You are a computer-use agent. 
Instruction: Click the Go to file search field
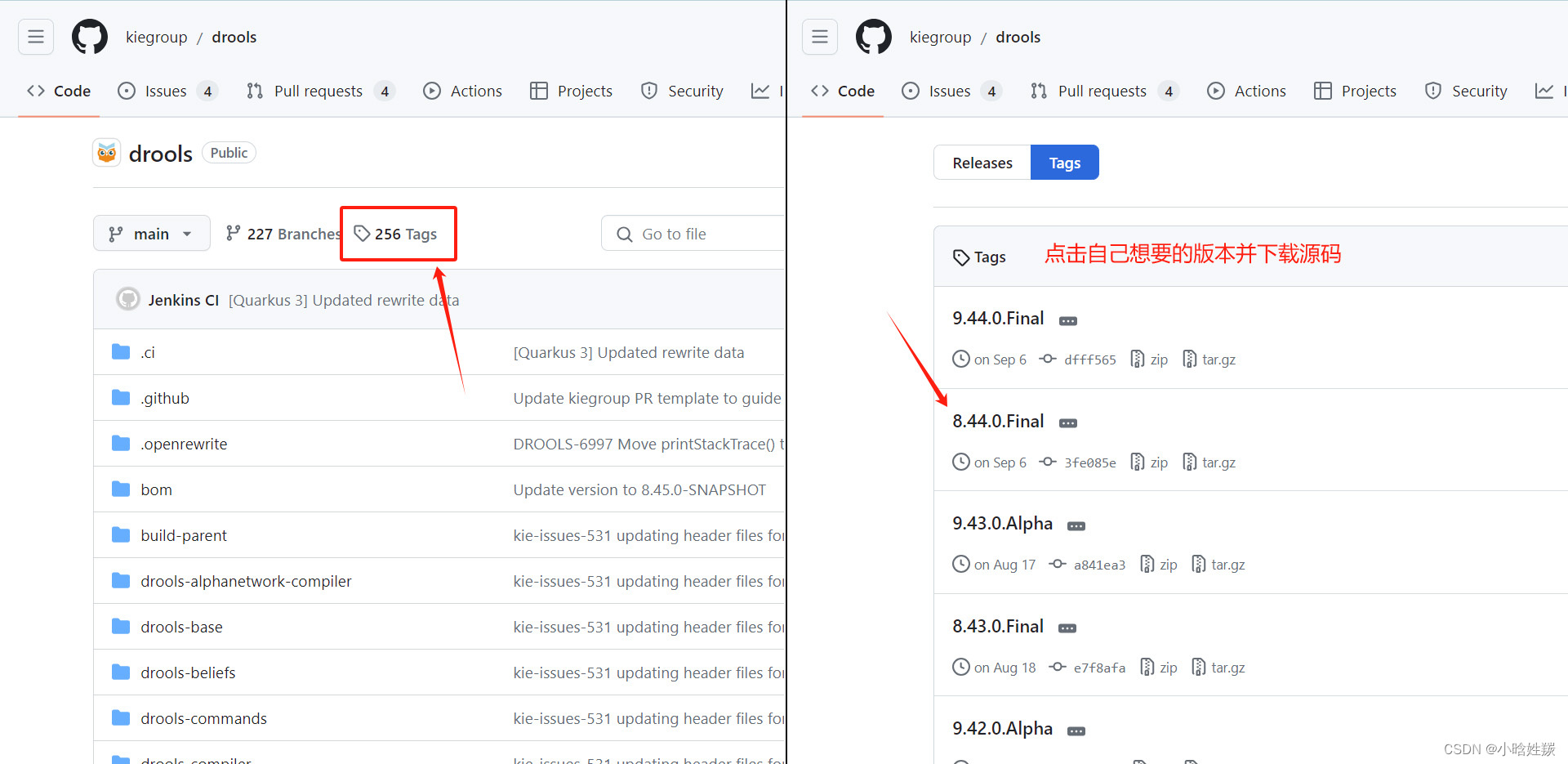point(693,234)
